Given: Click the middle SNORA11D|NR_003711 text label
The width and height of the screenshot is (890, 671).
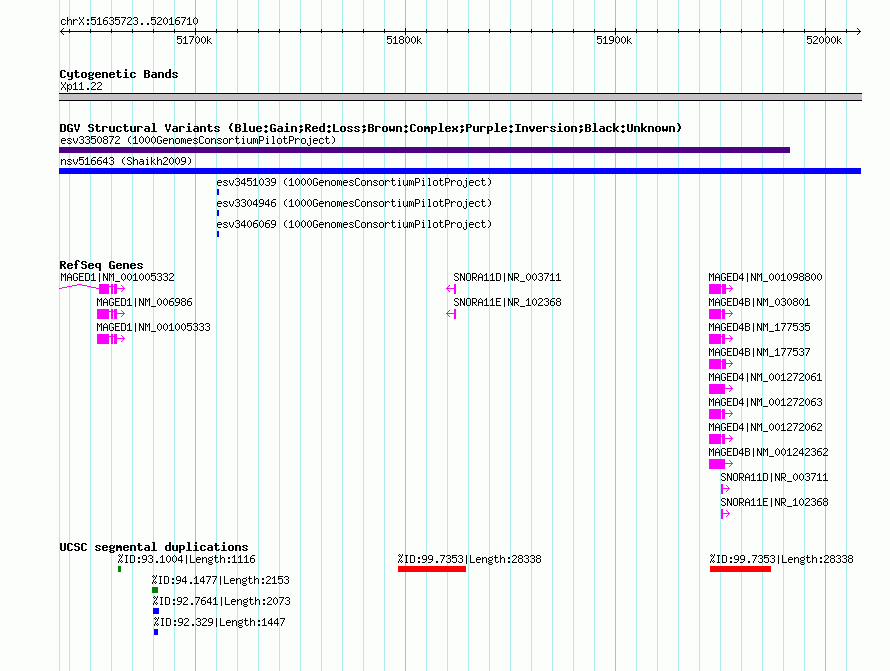Looking at the screenshot, I should click(x=507, y=277).
